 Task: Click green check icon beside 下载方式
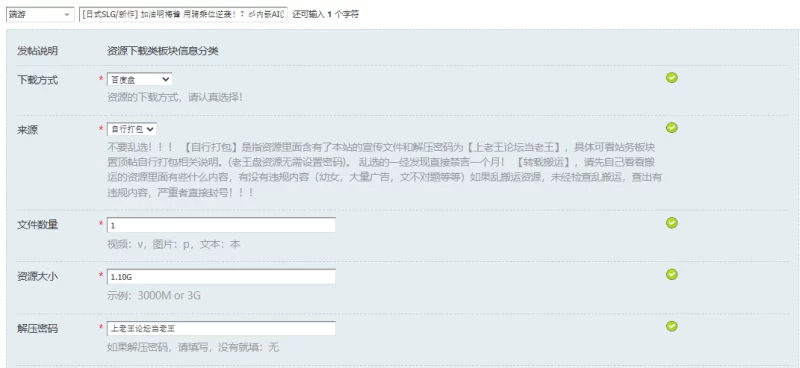[x=672, y=78]
